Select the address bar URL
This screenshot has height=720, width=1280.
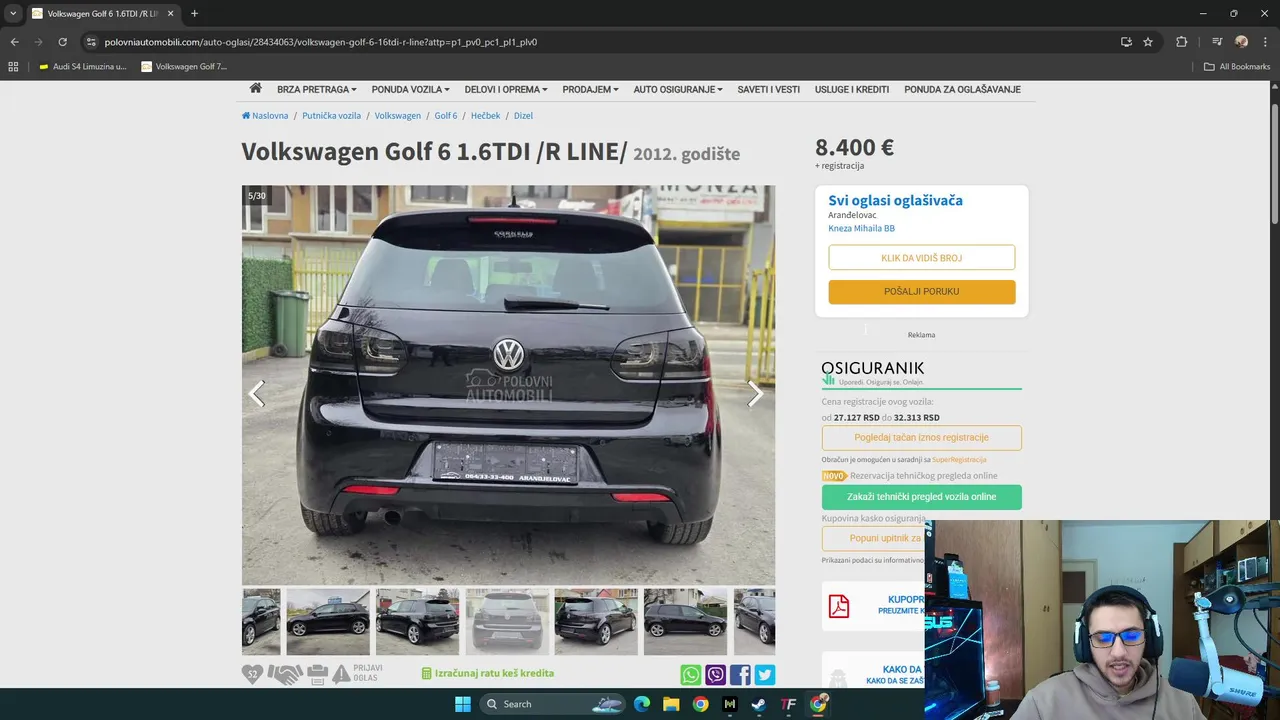click(320, 42)
